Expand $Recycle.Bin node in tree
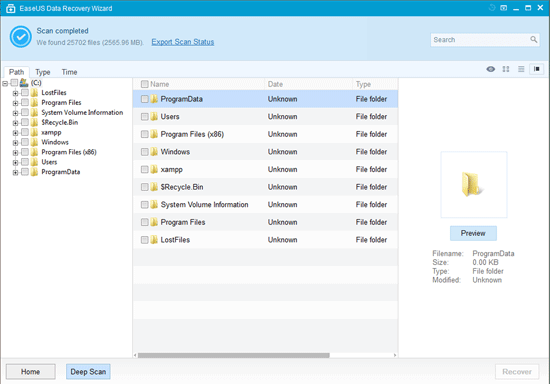550x385 pixels. 15,123
